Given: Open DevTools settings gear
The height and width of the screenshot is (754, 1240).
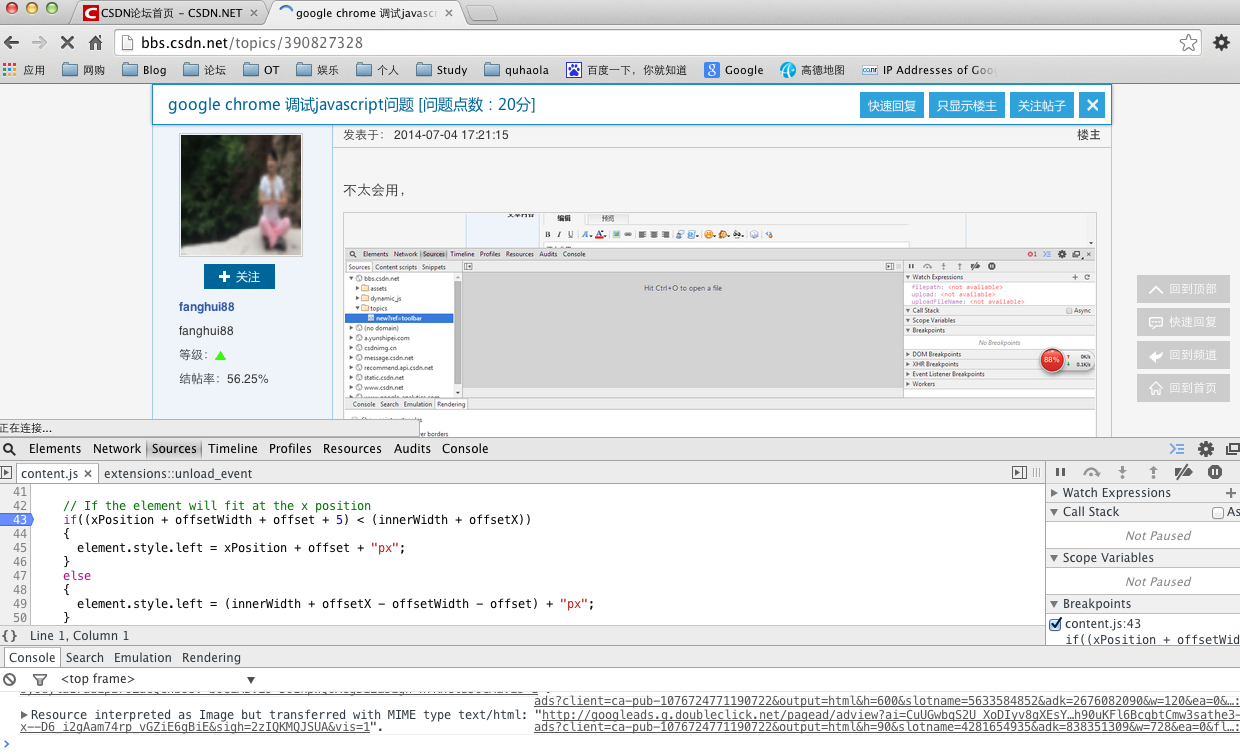Looking at the screenshot, I should click(x=1206, y=449).
